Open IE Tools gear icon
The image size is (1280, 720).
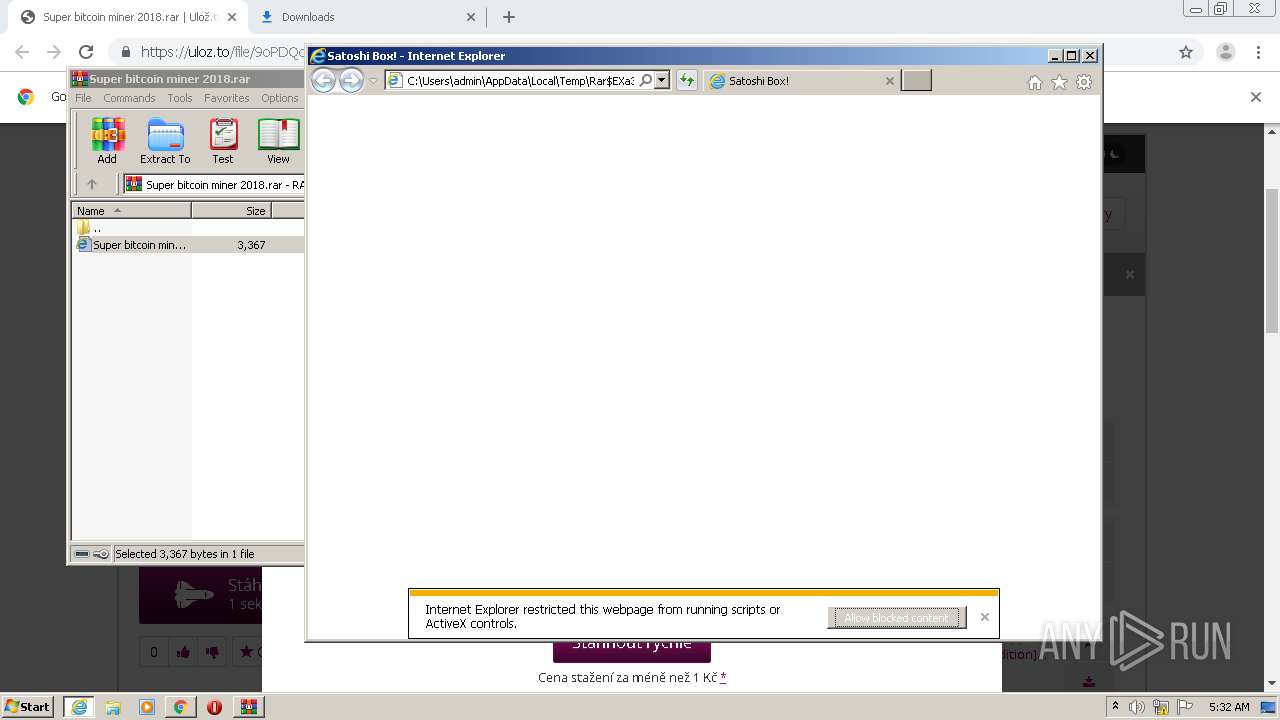(x=1084, y=82)
